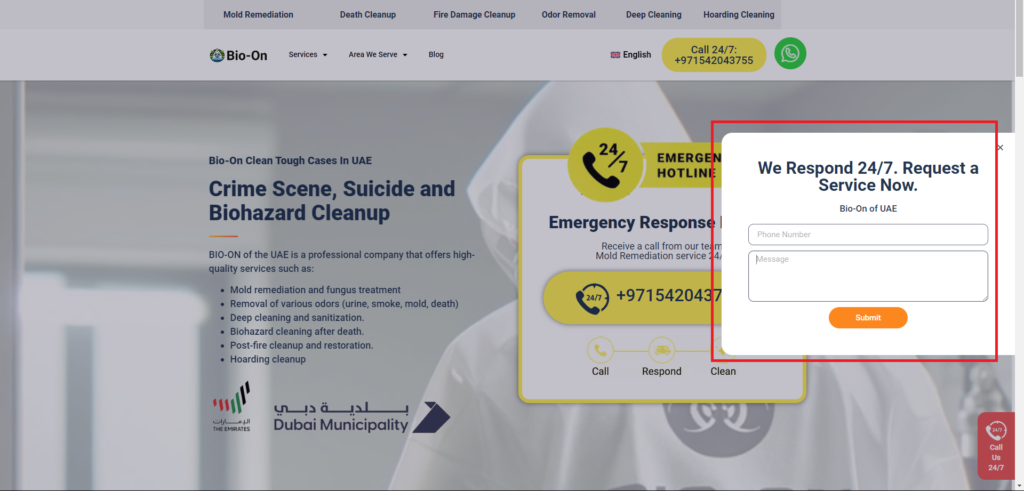Click the yellow +971542043755 hotline number button

[633, 298]
